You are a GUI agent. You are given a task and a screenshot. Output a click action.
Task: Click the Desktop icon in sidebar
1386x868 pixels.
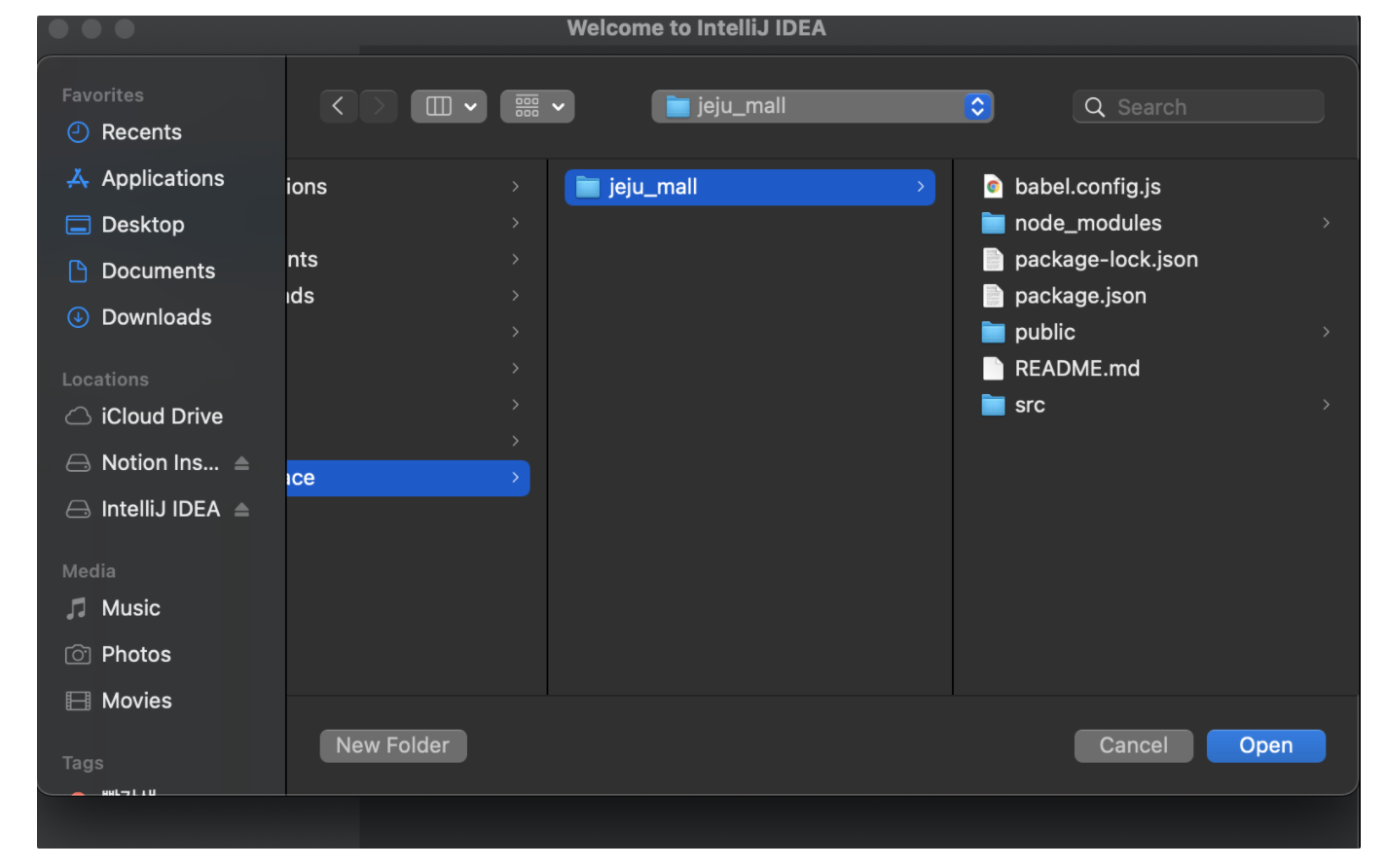(x=78, y=225)
